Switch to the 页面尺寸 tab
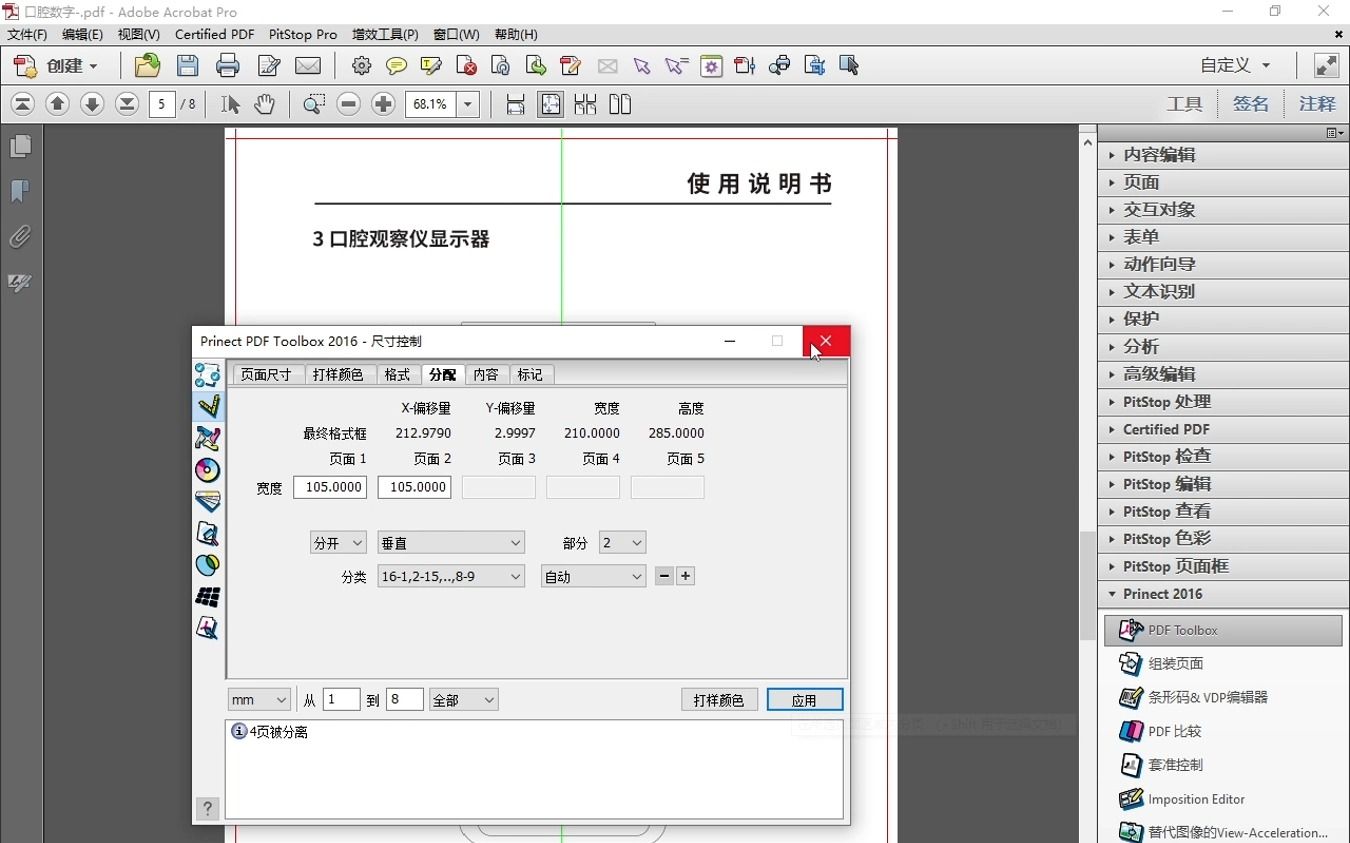Image resolution: width=1350 pixels, height=843 pixels. [266, 374]
